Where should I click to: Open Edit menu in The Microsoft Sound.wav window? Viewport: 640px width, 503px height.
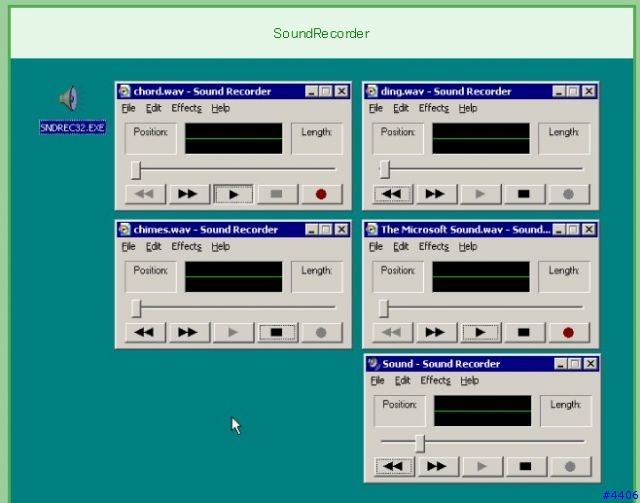click(401, 247)
